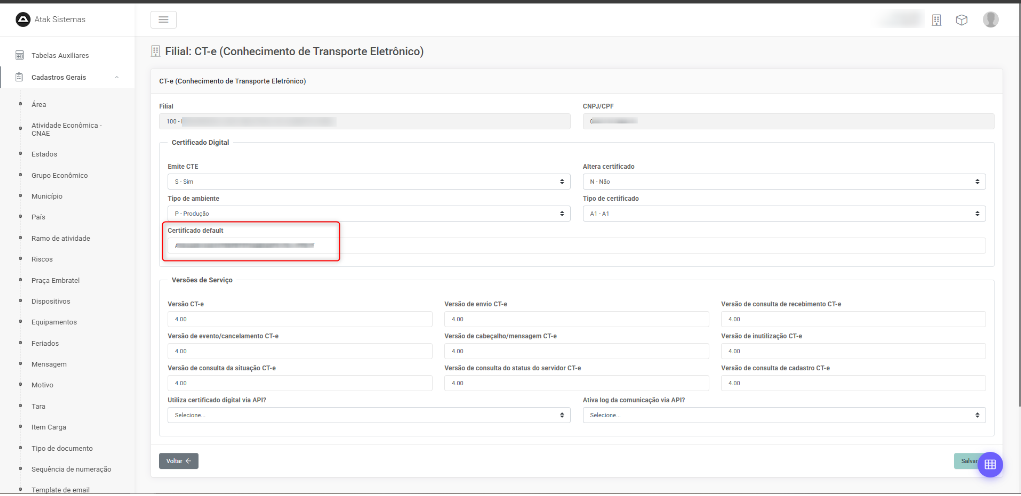Click the Cadastros Gerais clipboard icon

click(20, 77)
